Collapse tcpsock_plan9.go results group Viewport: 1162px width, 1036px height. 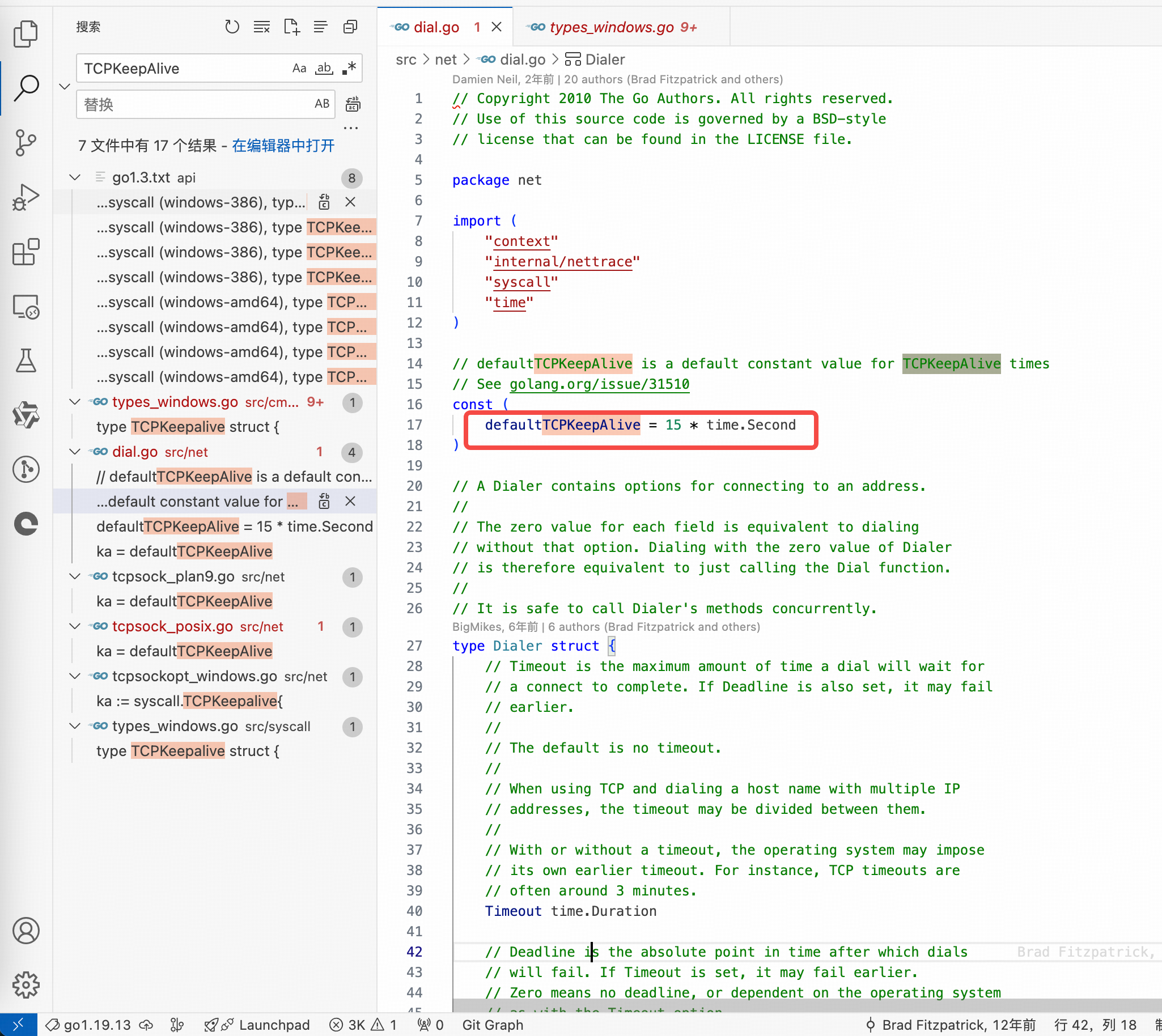point(75,576)
